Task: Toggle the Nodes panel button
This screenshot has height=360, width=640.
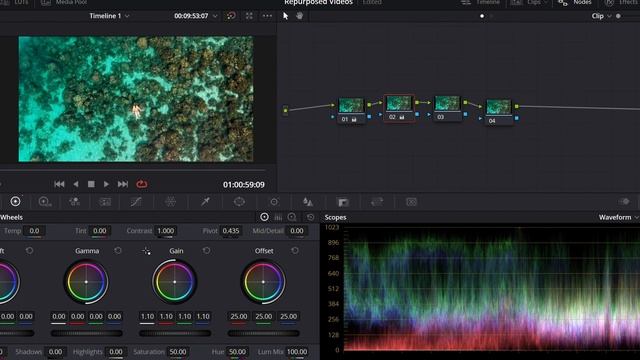Action: [576, 2]
